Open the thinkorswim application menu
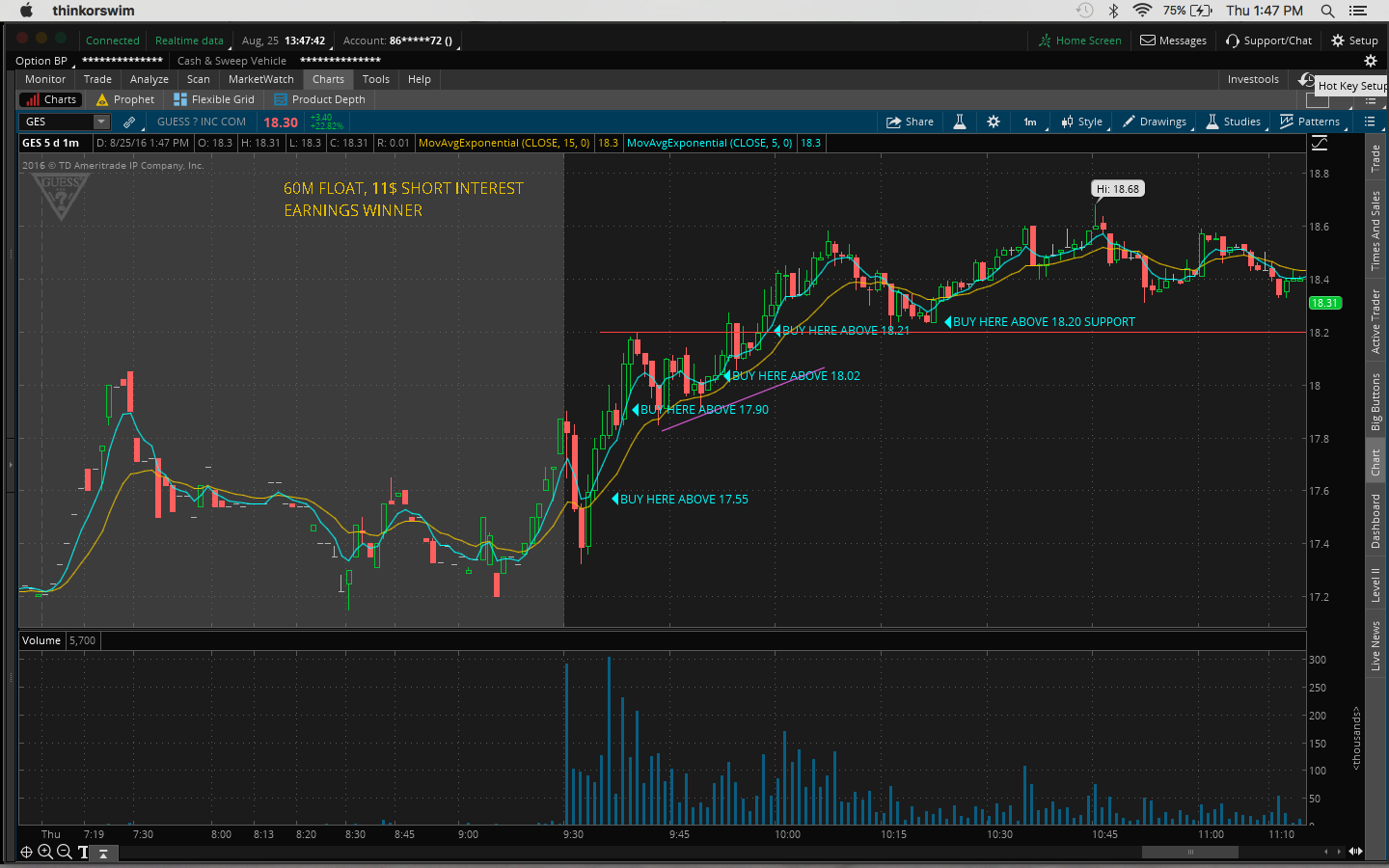1389x868 pixels. (x=94, y=11)
